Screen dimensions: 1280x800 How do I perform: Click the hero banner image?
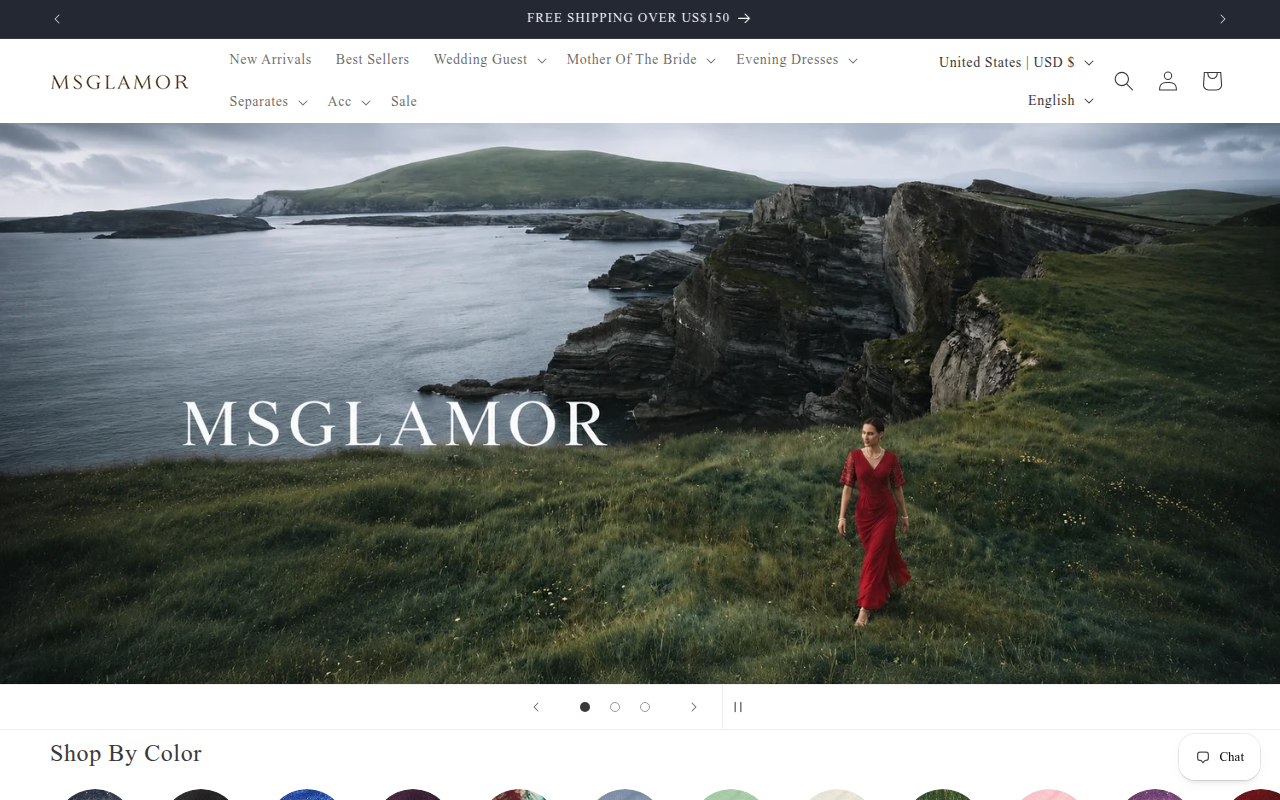(640, 404)
